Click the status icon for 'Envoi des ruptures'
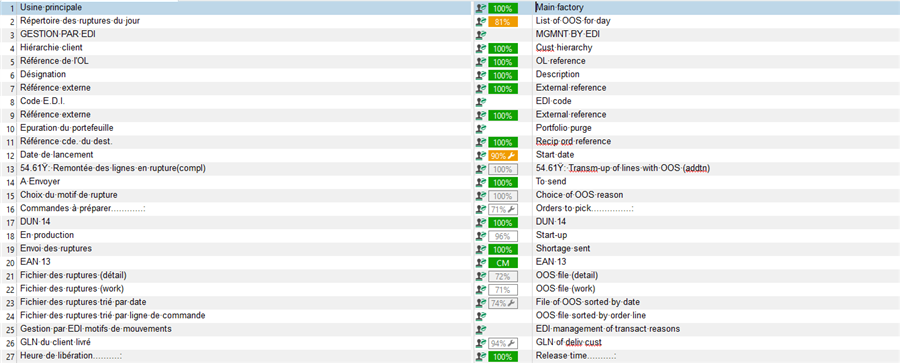 [481, 249]
